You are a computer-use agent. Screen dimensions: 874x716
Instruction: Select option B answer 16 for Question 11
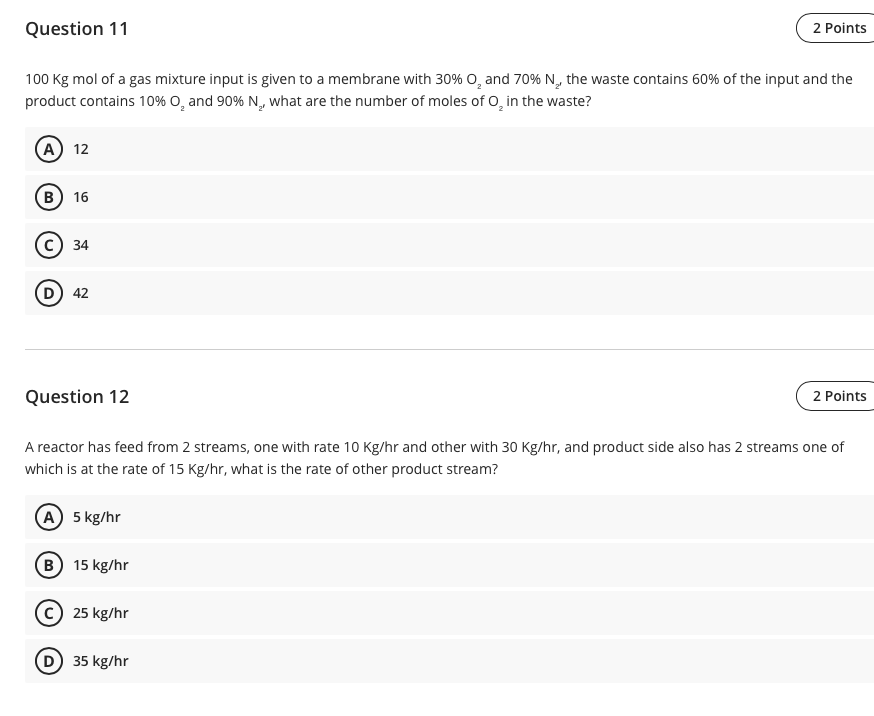click(80, 196)
